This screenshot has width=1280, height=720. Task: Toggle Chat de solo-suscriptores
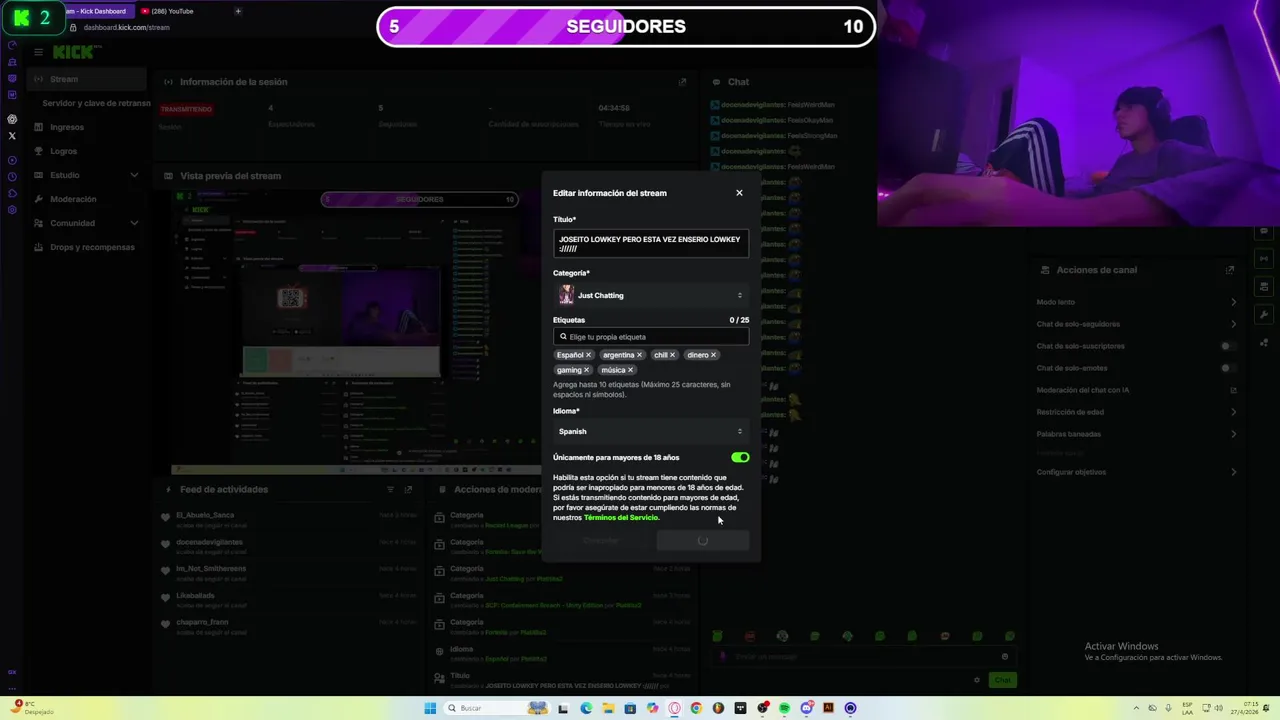[1228, 346]
